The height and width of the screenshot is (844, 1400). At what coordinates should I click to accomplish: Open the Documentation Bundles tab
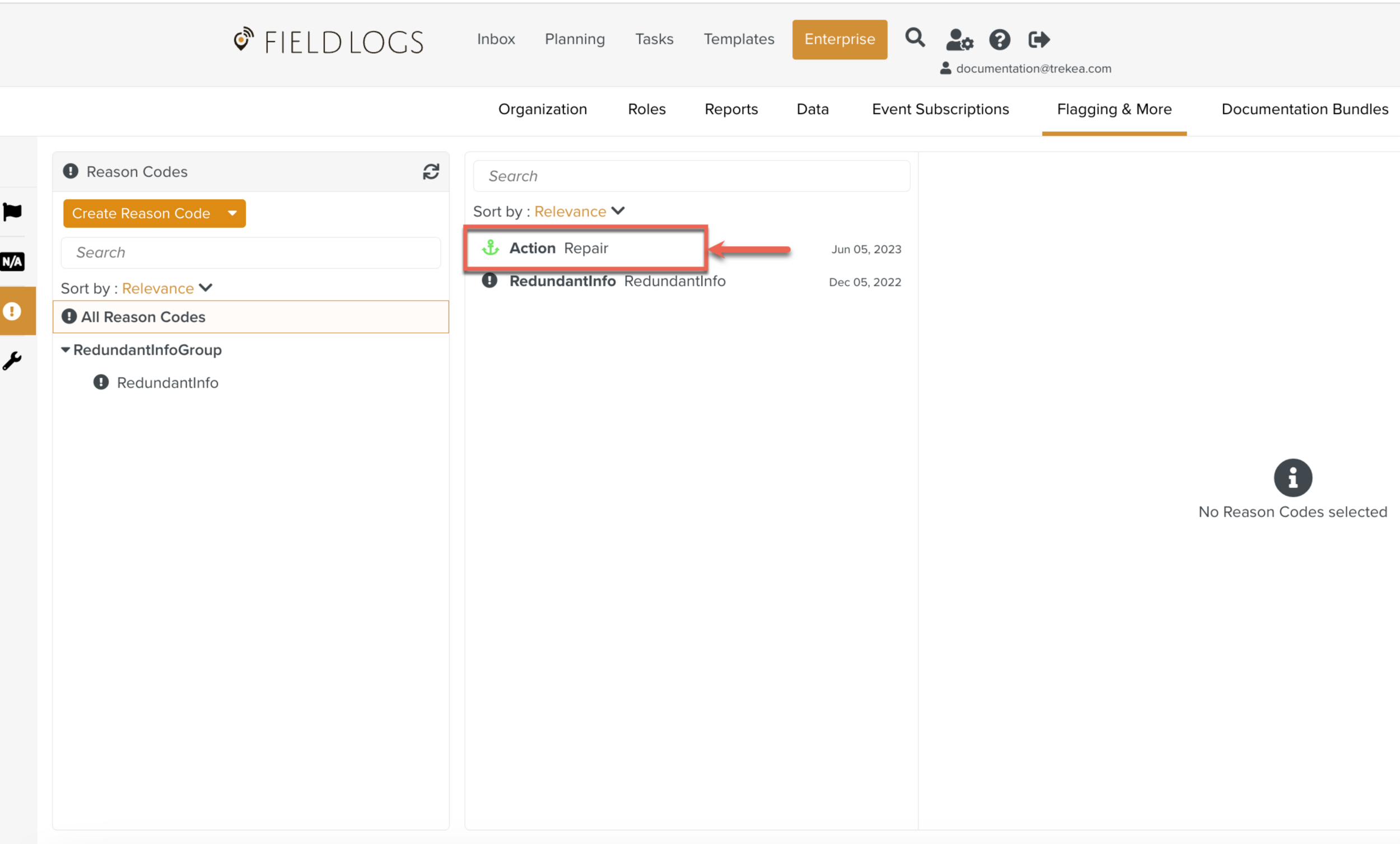pyautogui.click(x=1305, y=109)
